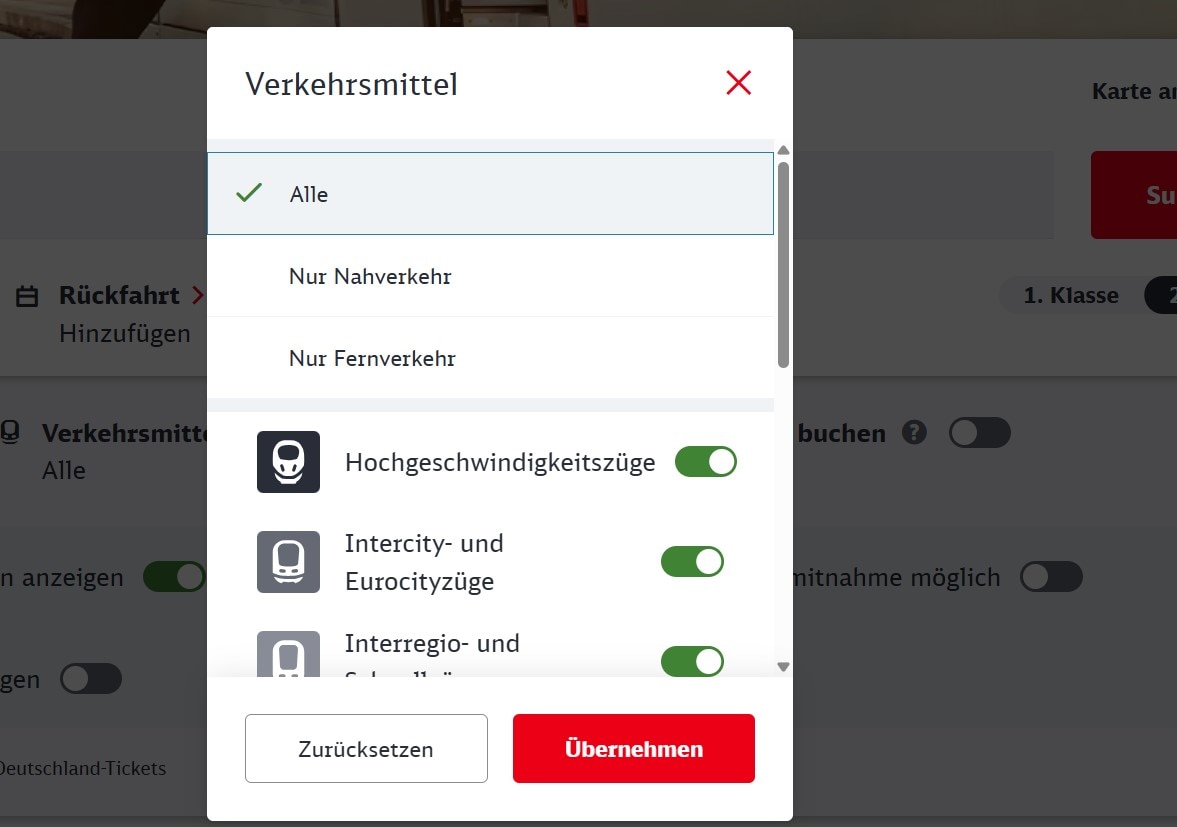The image size is (1177, 827).
Task: Open the help question mark icon near buchen
Action: click(914, 432)
